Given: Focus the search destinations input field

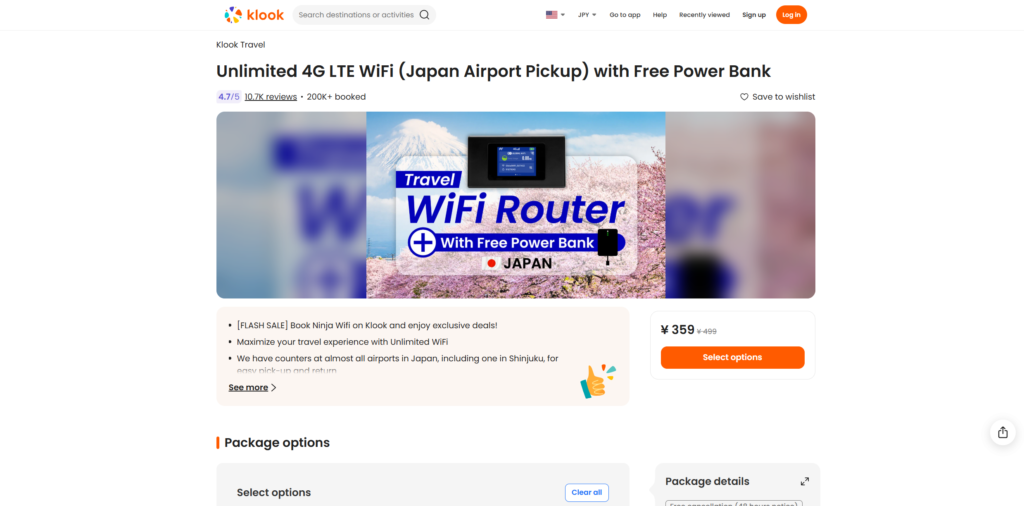Looking at the screenshot, I should 356,15.
